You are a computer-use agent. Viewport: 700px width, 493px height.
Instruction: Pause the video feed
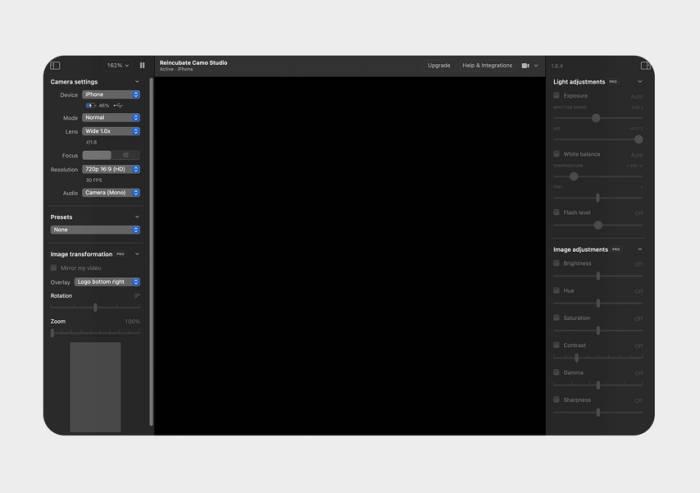142,65
